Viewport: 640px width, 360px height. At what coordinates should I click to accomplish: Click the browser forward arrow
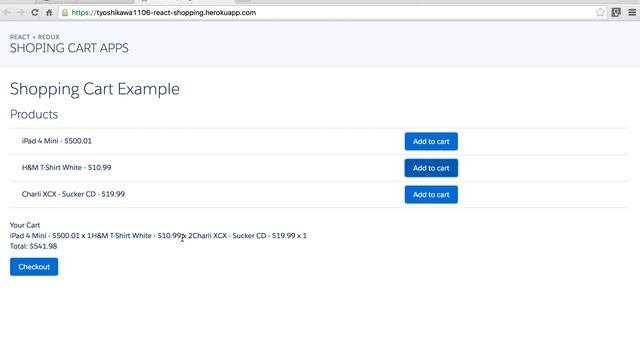coord(20,13)
